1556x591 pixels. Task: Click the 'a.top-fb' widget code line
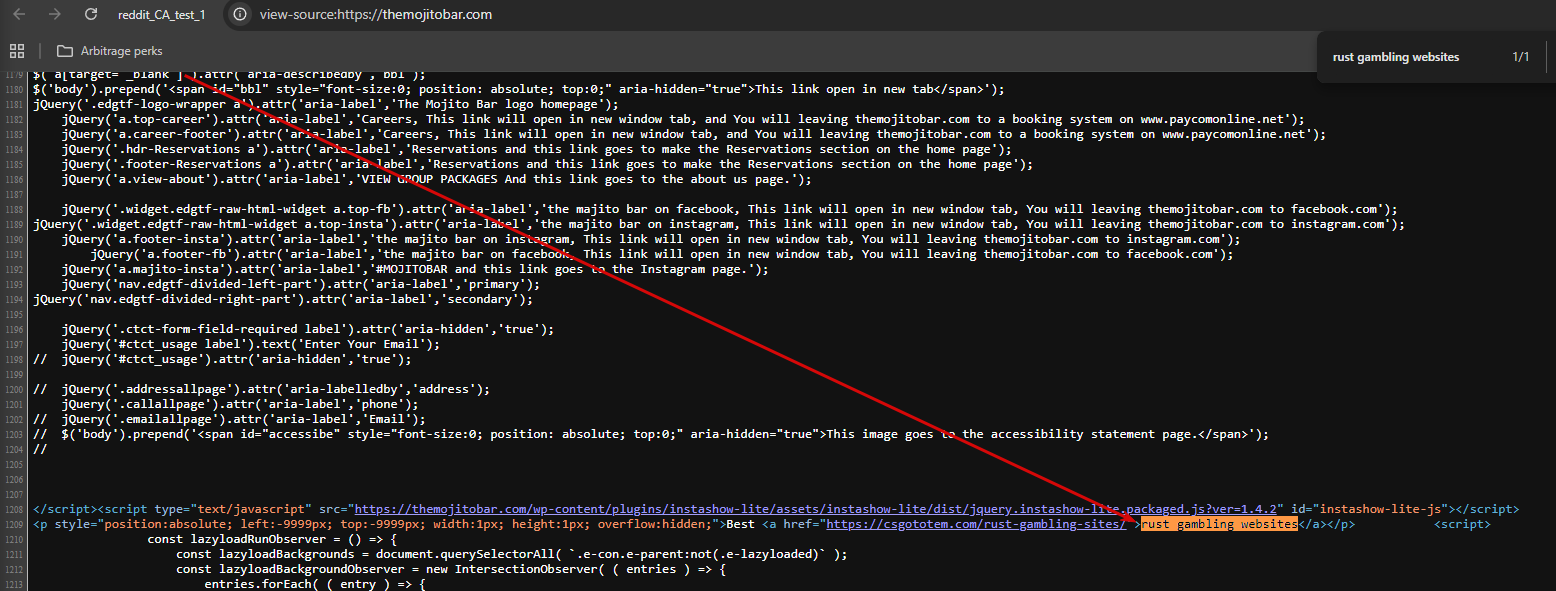point(729,209)
